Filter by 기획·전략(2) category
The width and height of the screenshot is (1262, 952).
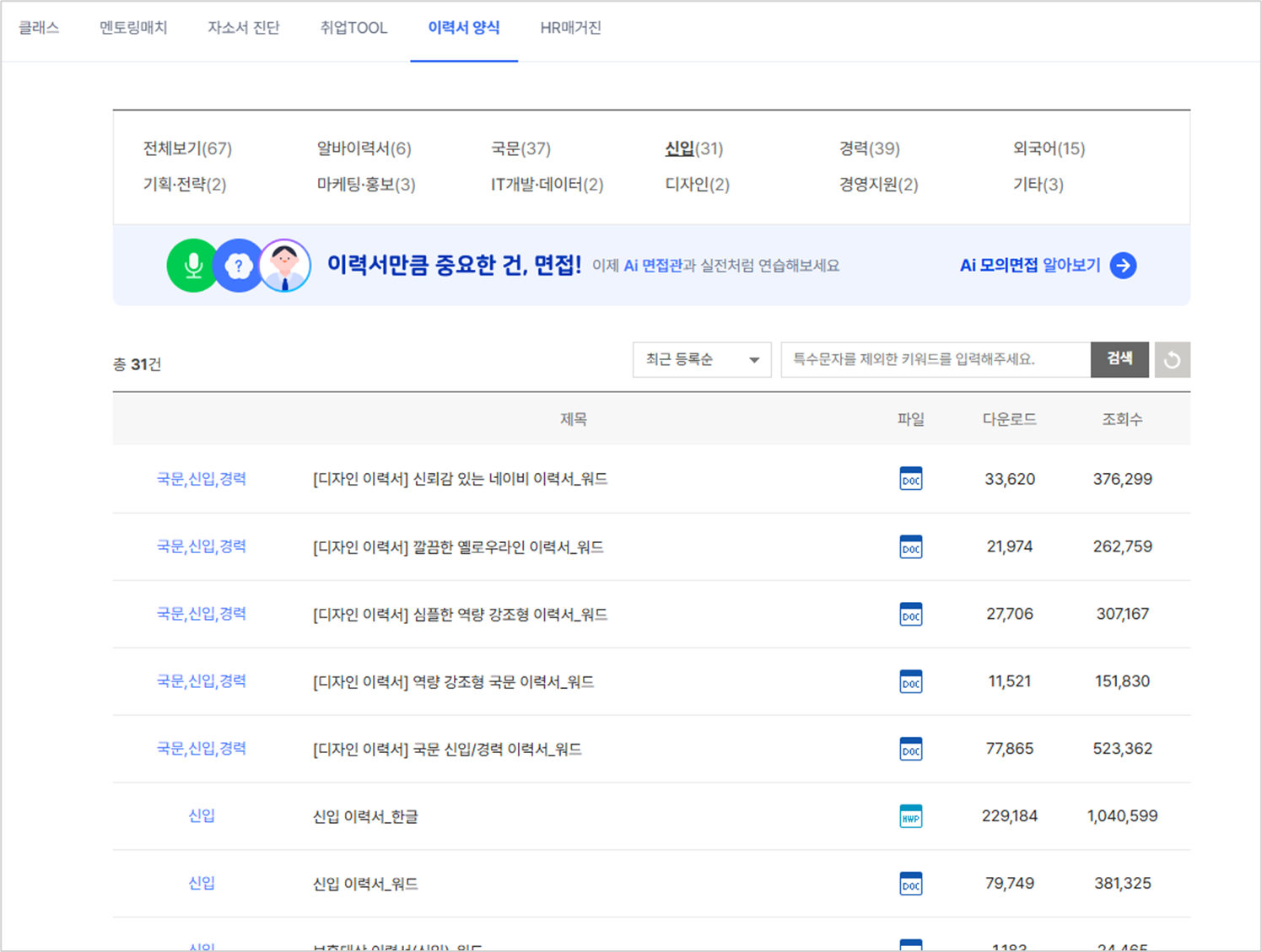185,185
